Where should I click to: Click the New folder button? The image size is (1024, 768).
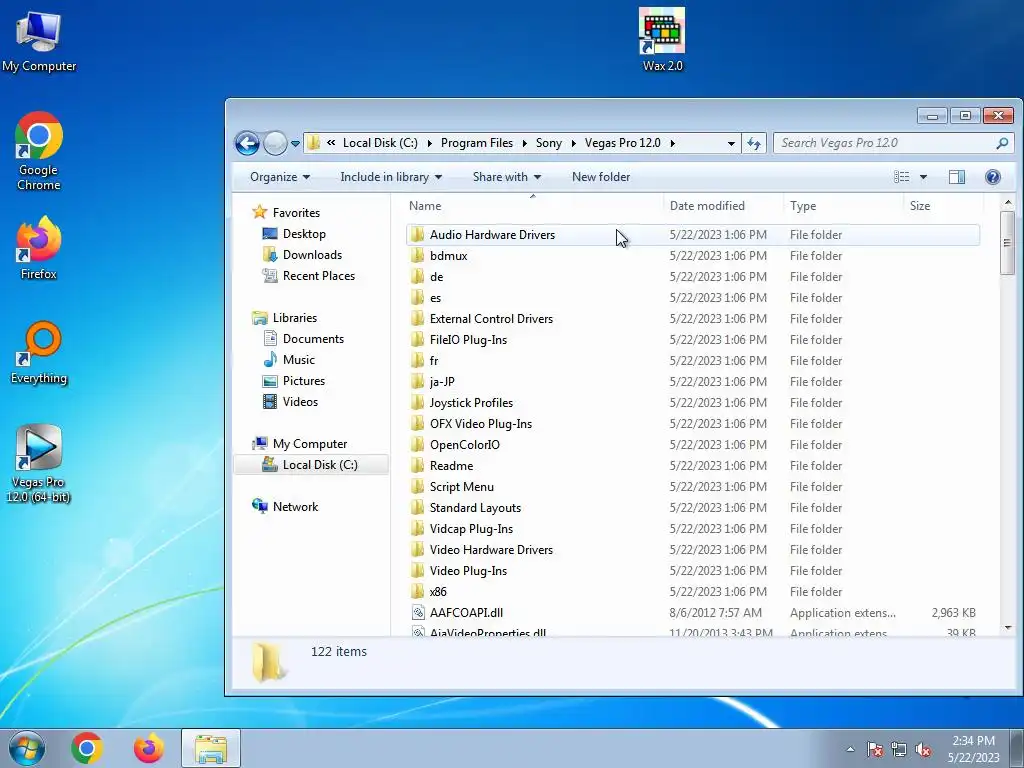click(601, 177)
